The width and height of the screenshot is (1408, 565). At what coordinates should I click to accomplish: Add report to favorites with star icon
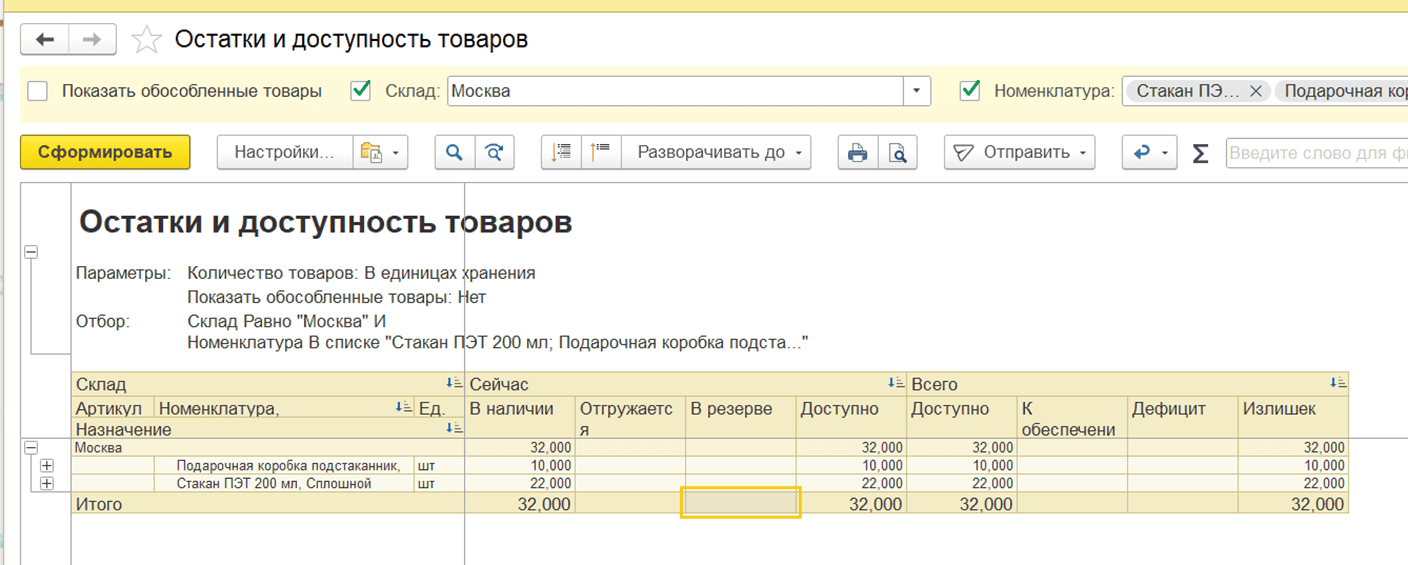[x=147, y=40]
